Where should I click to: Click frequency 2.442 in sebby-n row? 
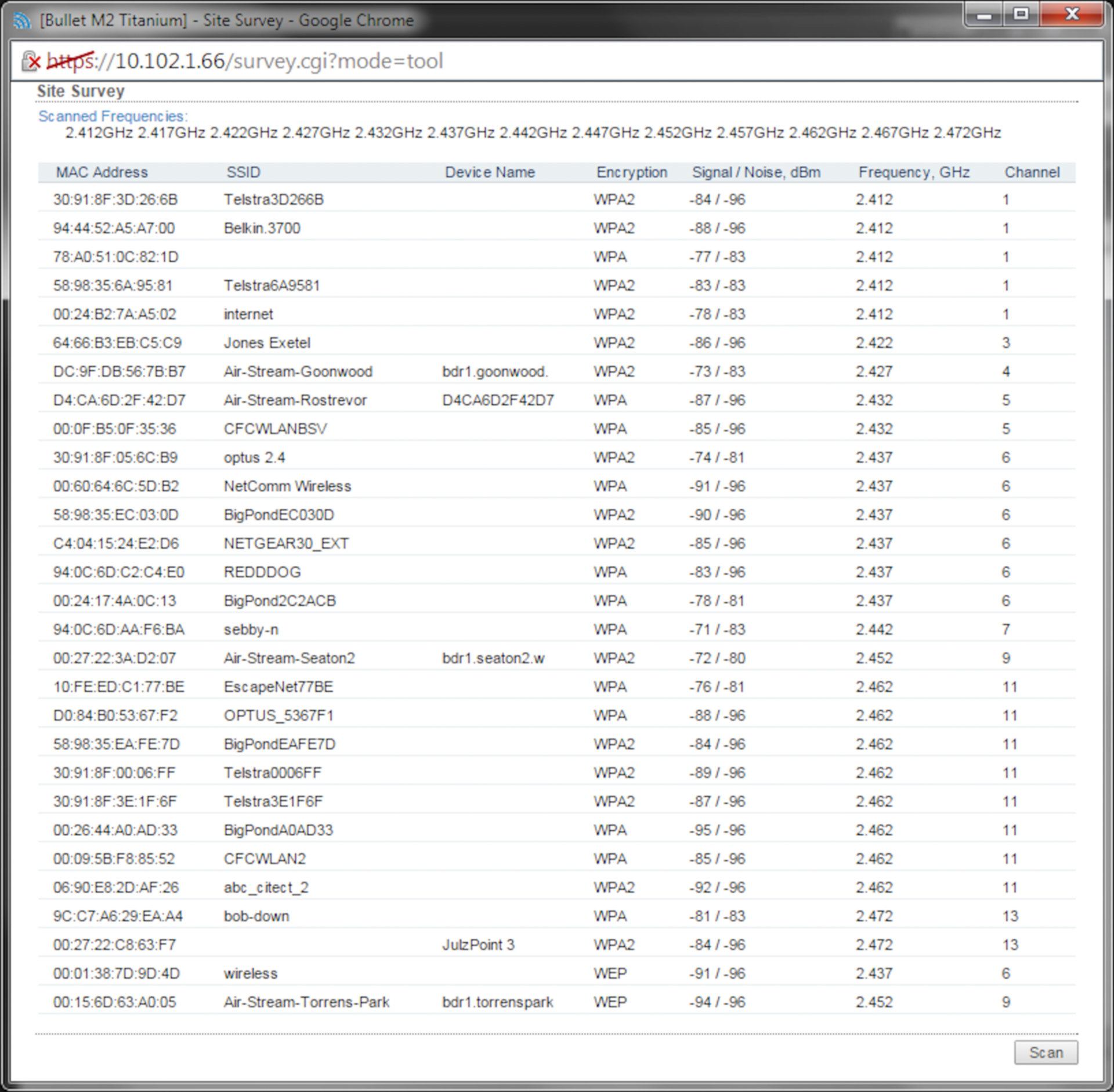coord(874,630)
